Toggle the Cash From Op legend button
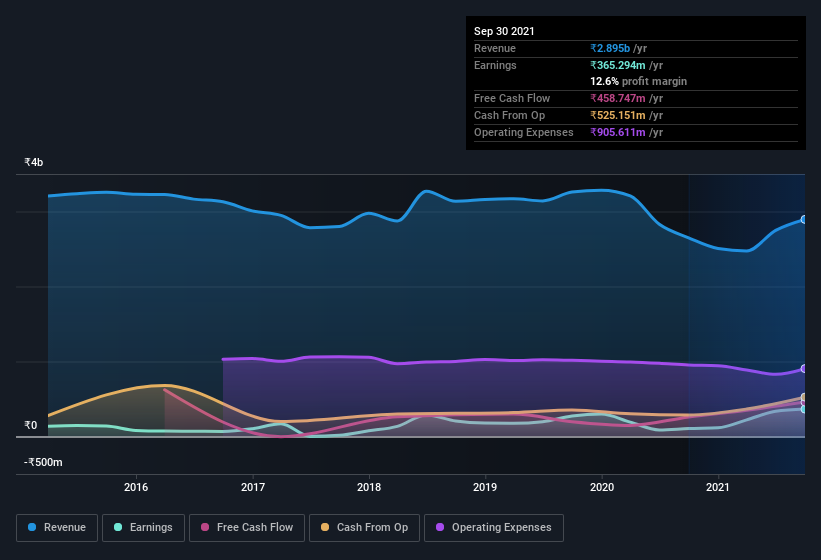 coord(364,528)
